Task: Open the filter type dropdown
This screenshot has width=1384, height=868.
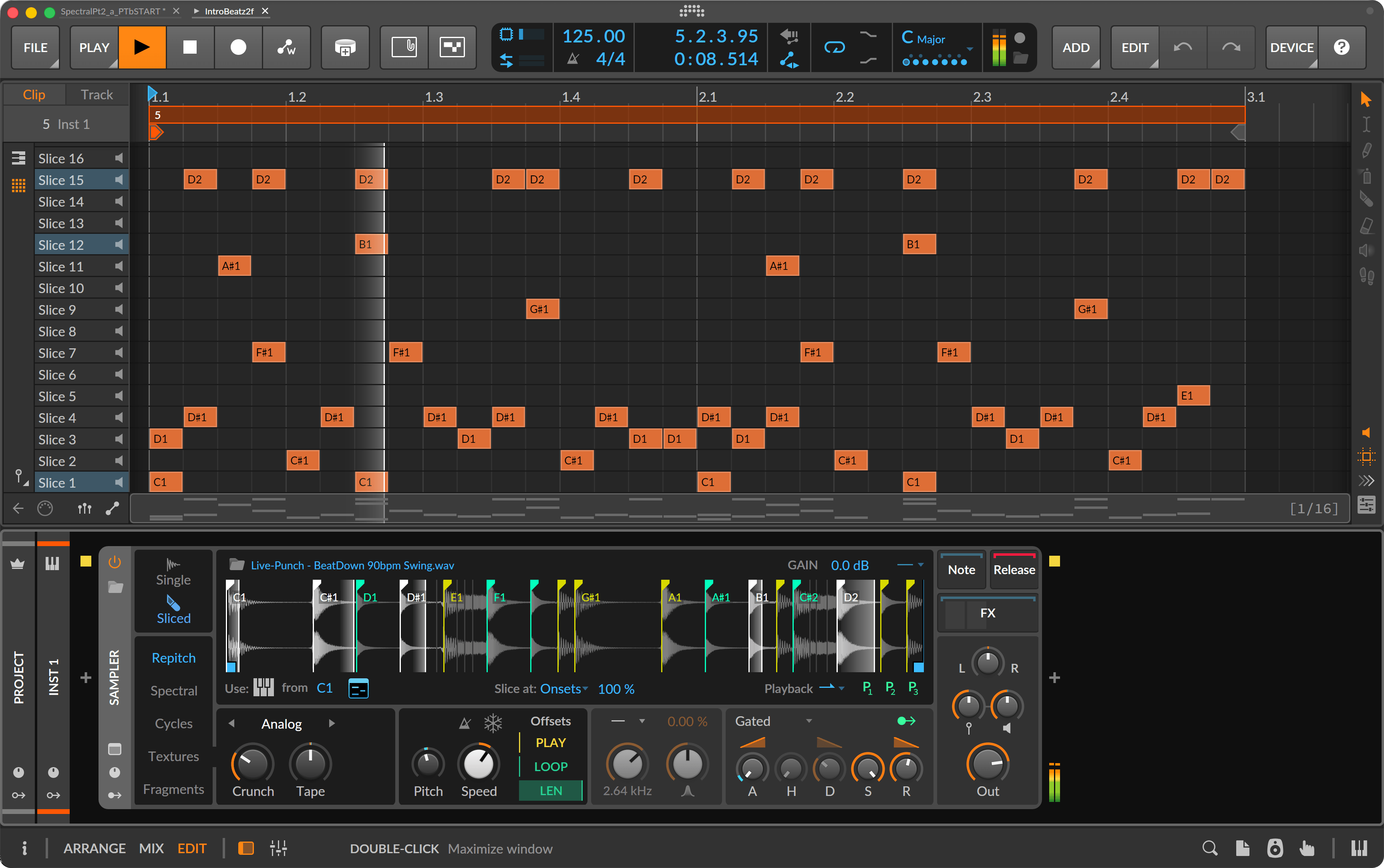Action: click(x=628, y=721)
